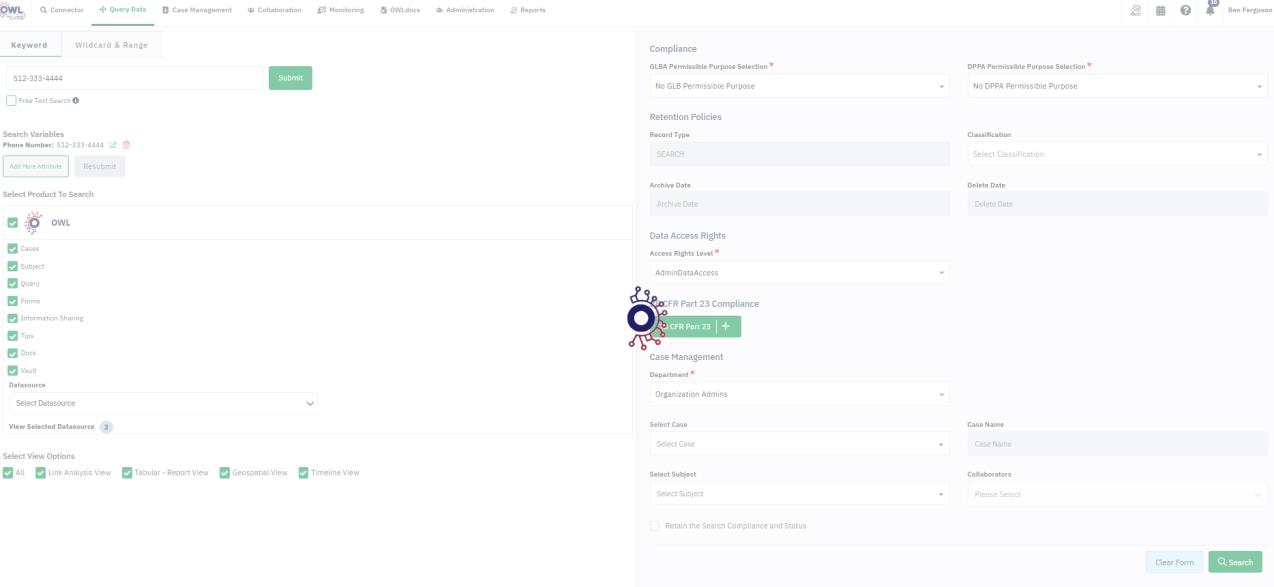Click the edit icon beside Phone Number variable
The image size is (1274, 587).
(113, 145)
